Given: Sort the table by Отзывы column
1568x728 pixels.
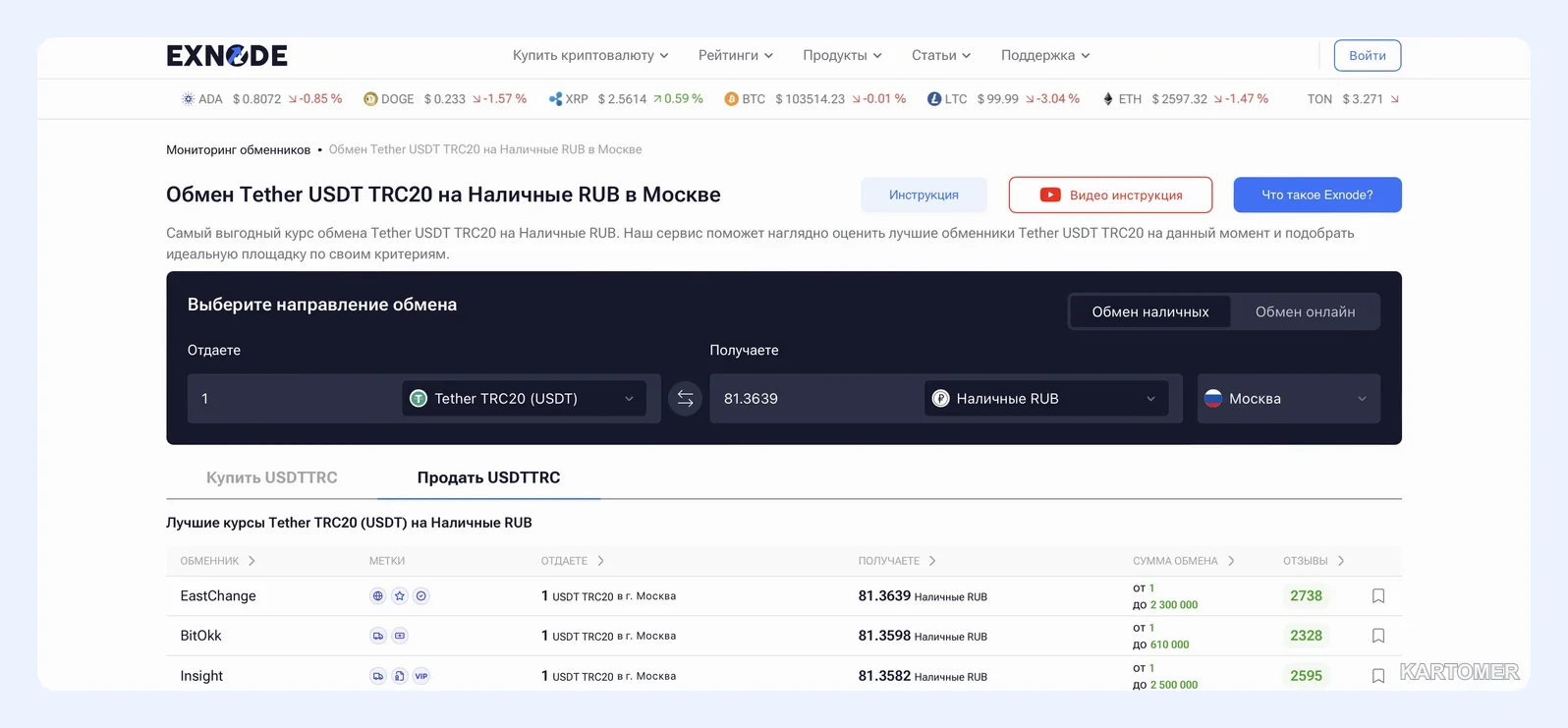Looking at the screenshot, I should coord(1314,561).
